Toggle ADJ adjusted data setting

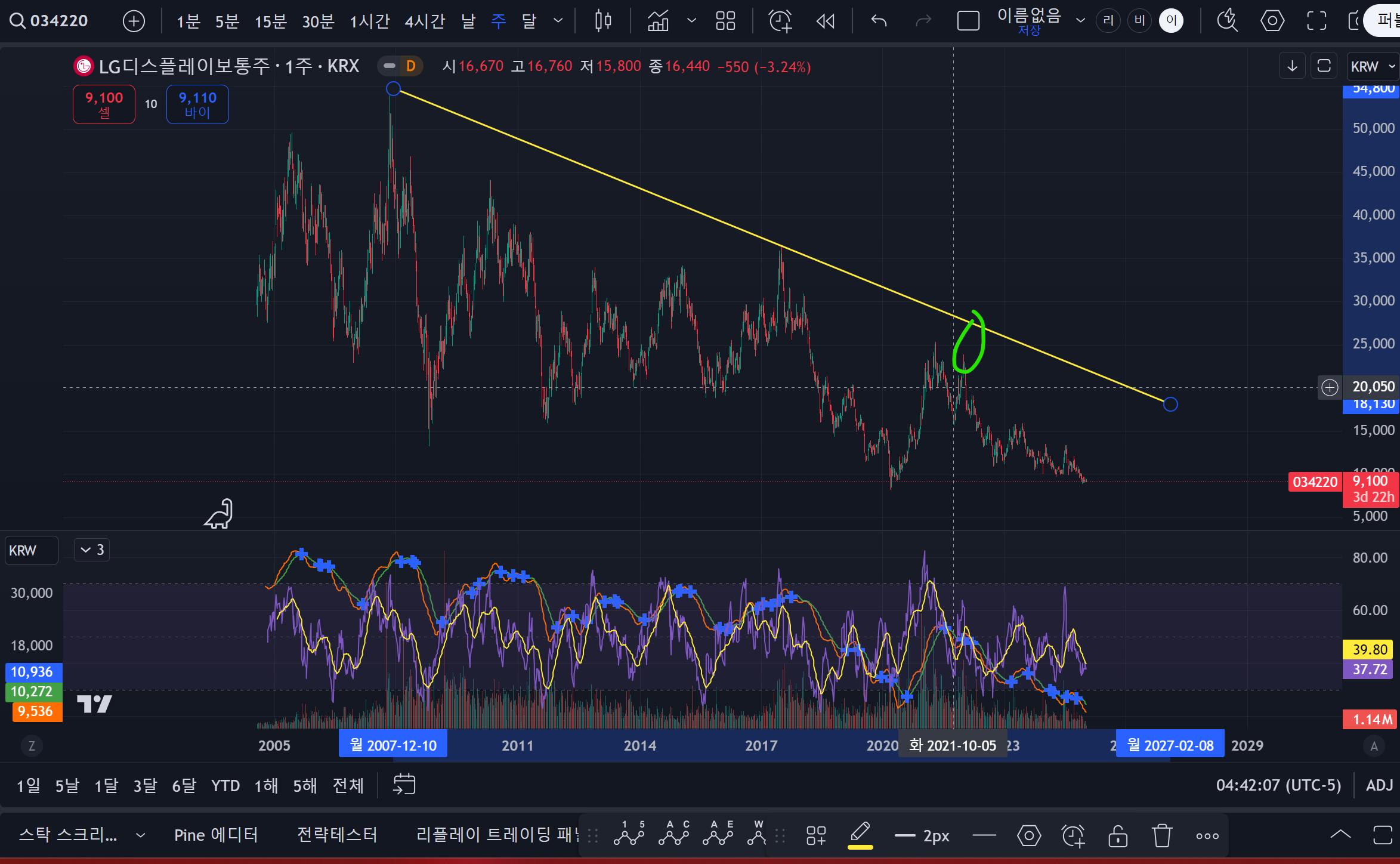point(1379,785)
